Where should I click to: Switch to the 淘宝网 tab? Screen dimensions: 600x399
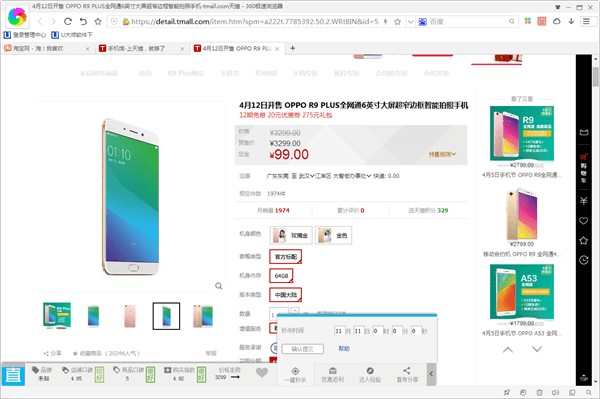pyautogui.click(x=46, y=49)
